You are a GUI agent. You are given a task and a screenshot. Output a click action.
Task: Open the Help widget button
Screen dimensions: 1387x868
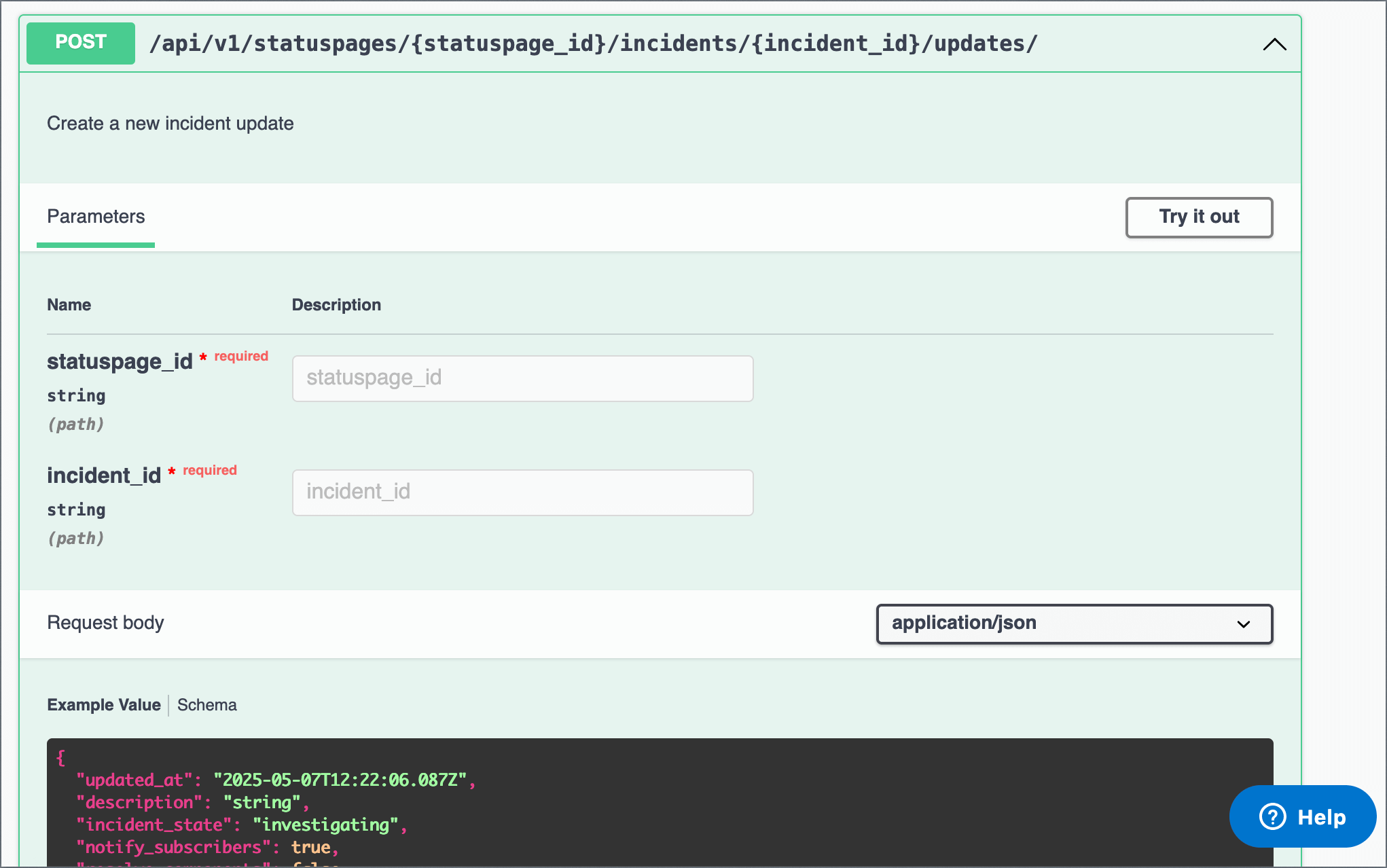[x=1302, y=816]
